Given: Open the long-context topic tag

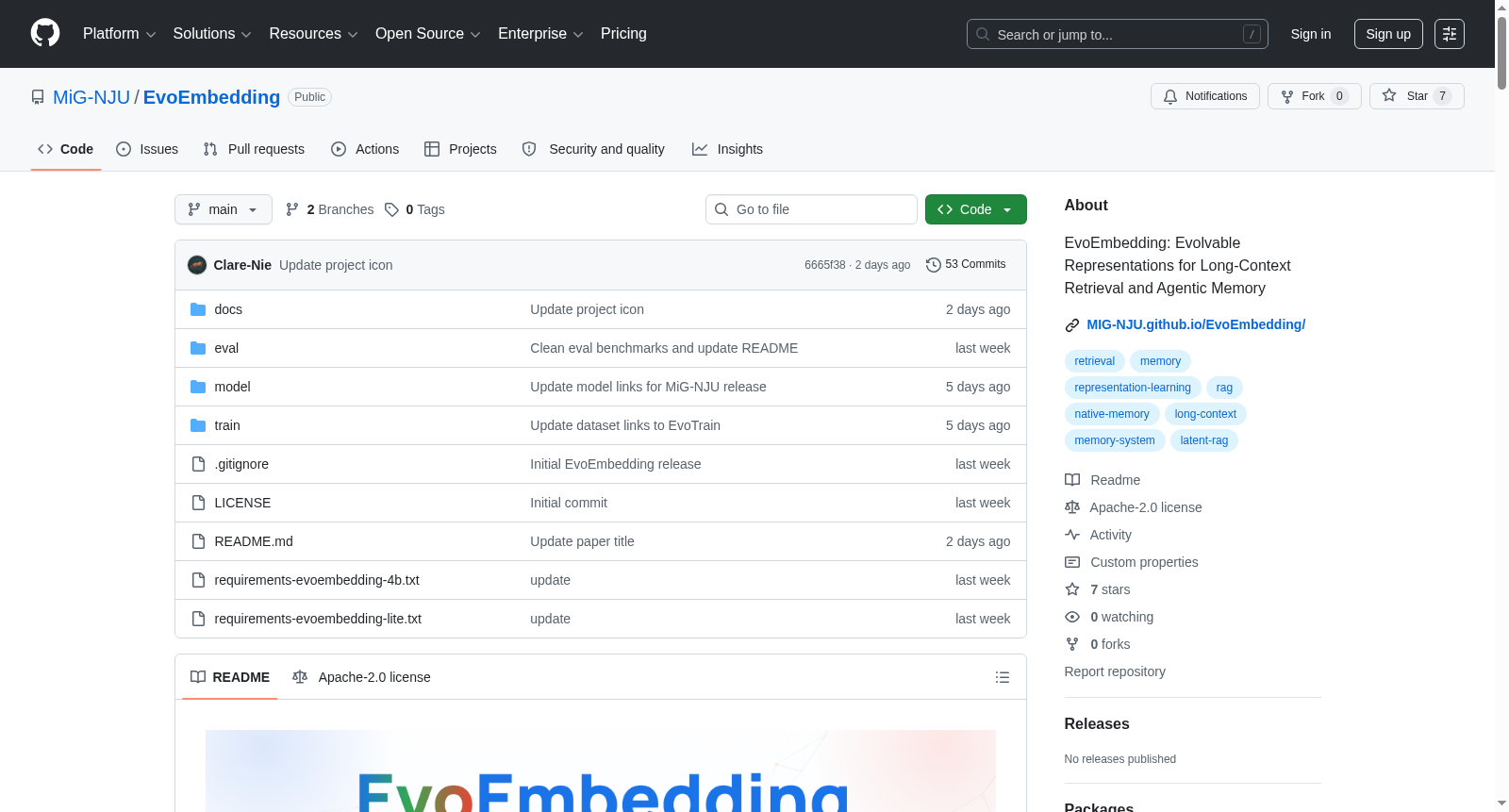Looking at the screenshot, I should 1205,414.
